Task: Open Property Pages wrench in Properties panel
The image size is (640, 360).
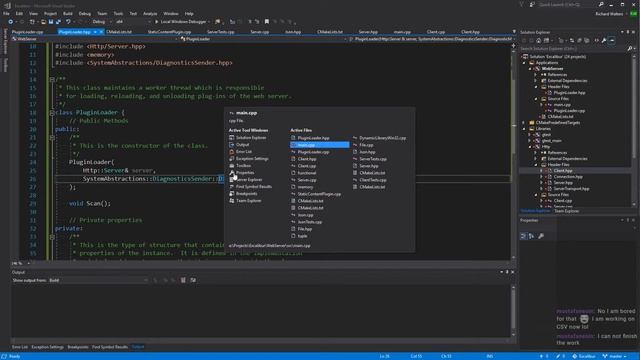Action: point(541,236)
